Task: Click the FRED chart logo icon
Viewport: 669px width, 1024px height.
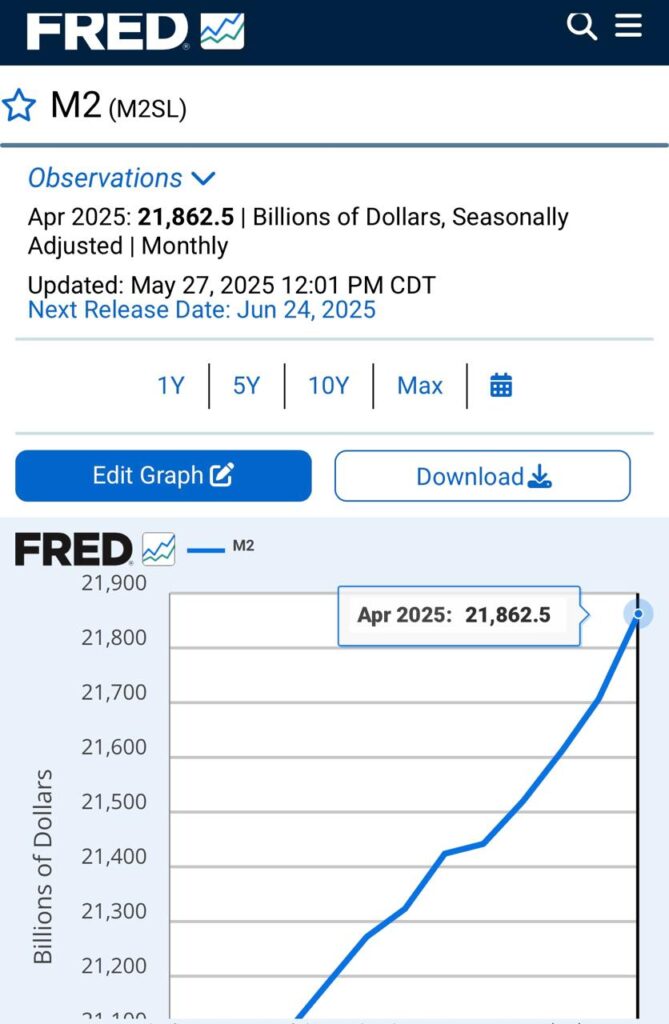Action: [x=223, y=32]
